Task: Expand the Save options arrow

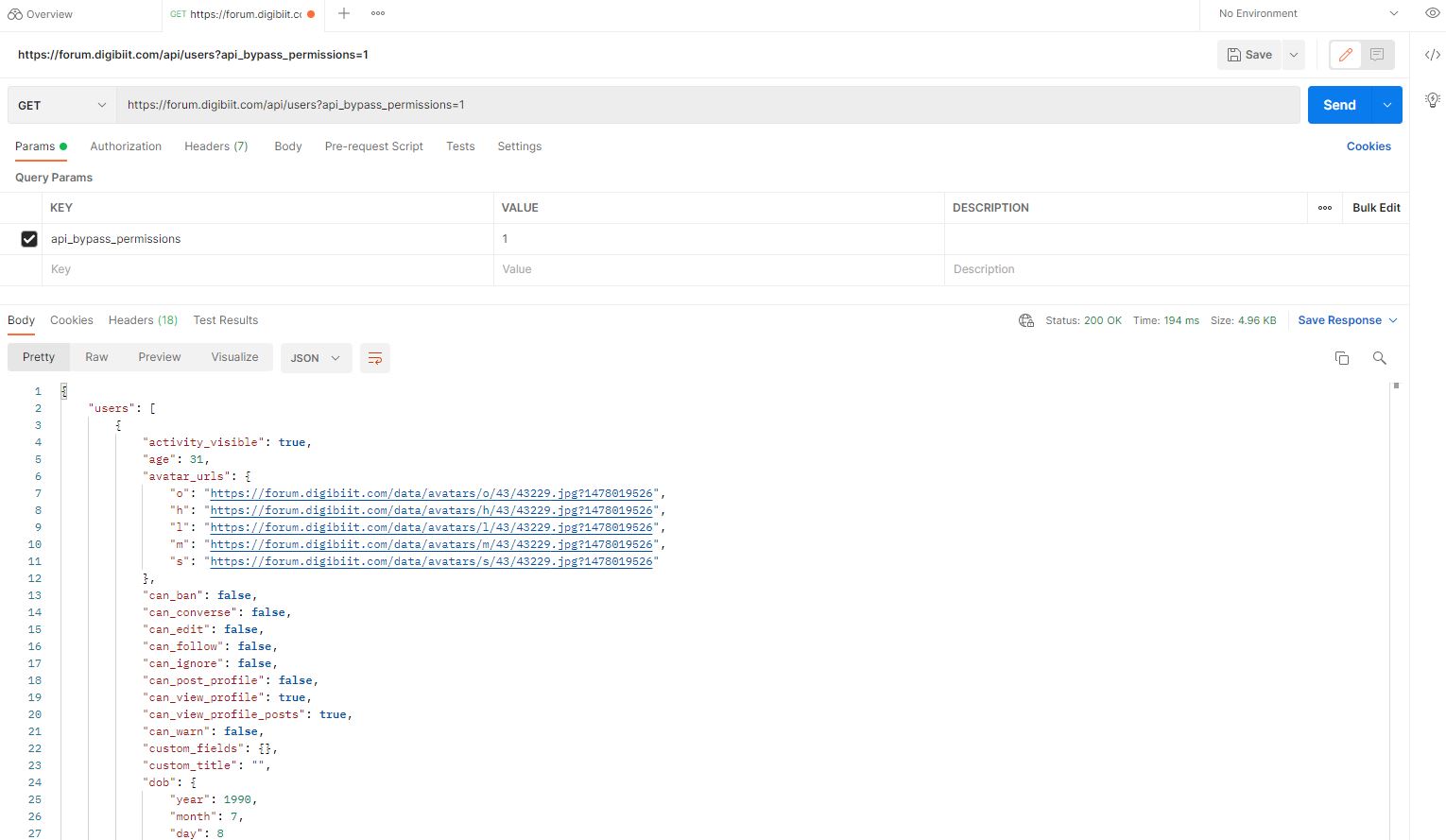Action: click(1294, 55)
